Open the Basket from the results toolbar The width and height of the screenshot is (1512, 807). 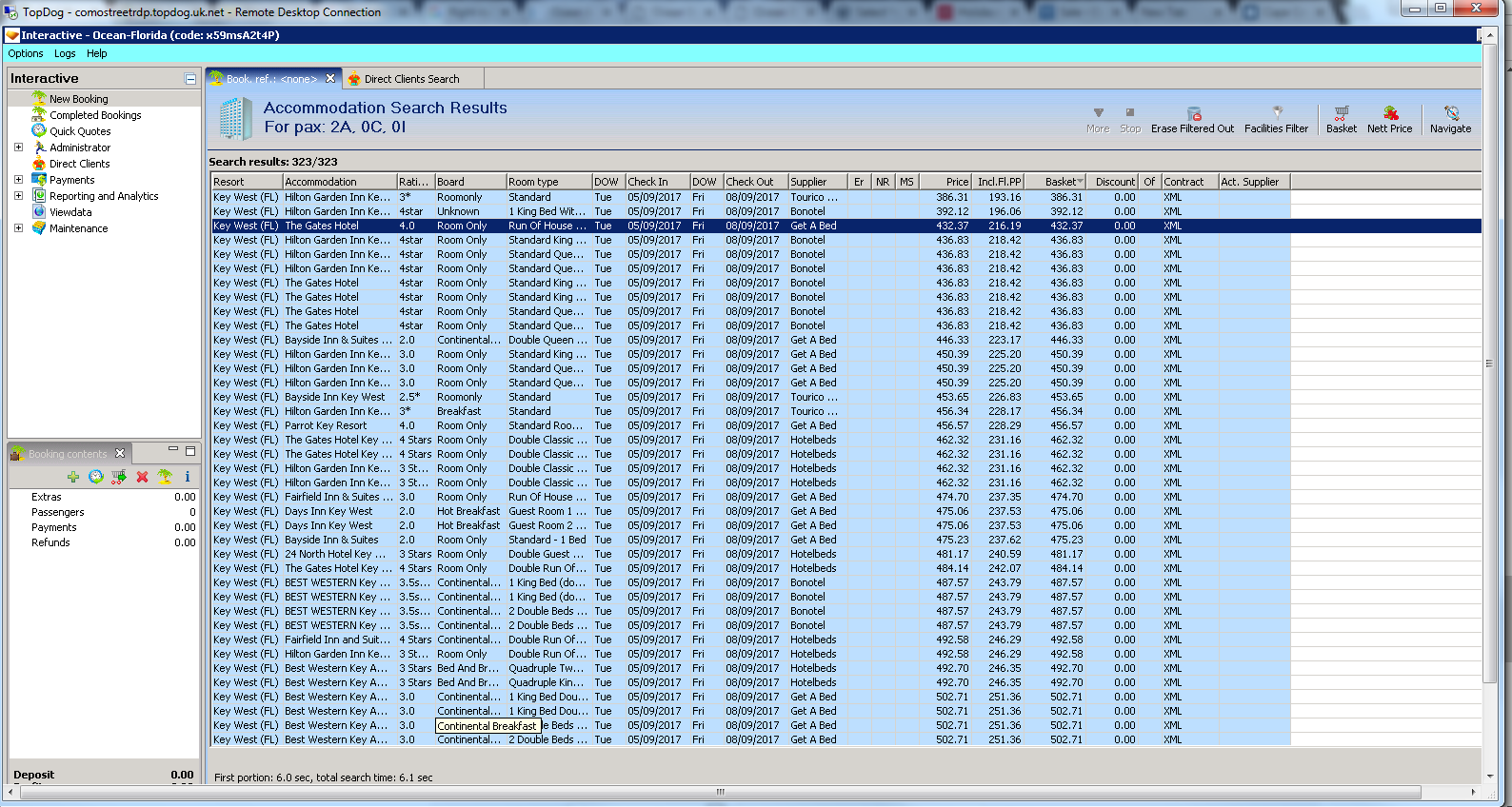pos(1341,114)
